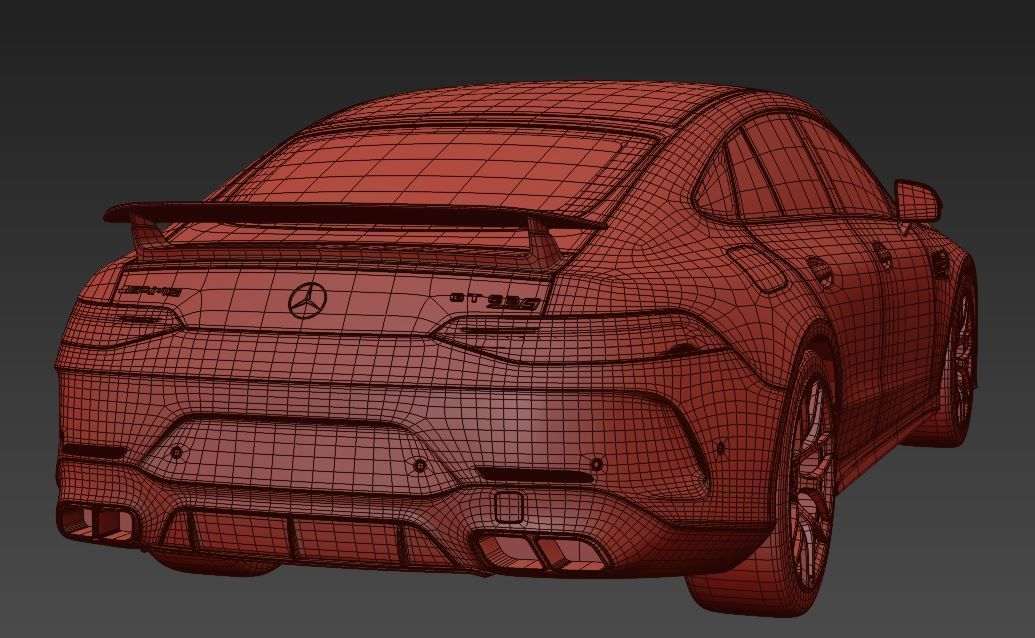Click the square tow hook cover on the bumper
This screenshot has width=1035, height=638.
point(509,507)
